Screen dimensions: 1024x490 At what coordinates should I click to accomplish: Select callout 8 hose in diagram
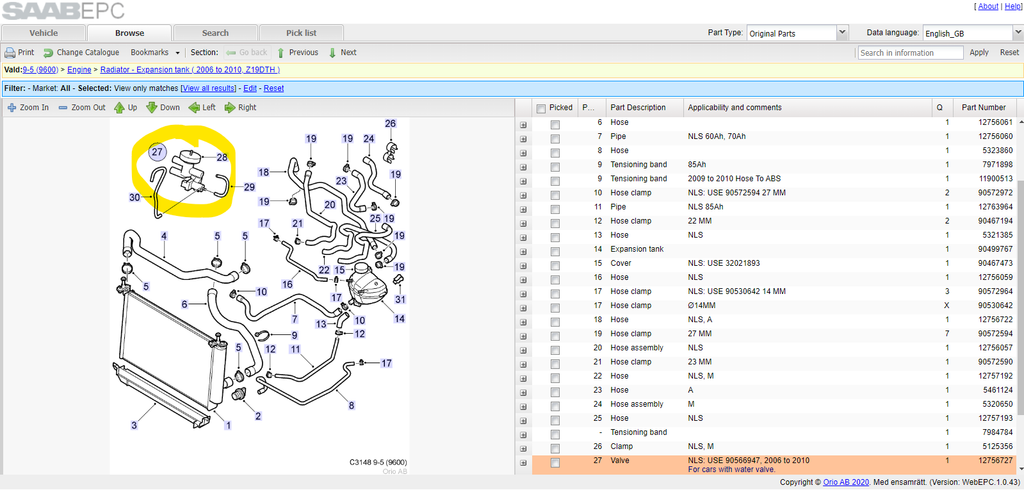351,406
